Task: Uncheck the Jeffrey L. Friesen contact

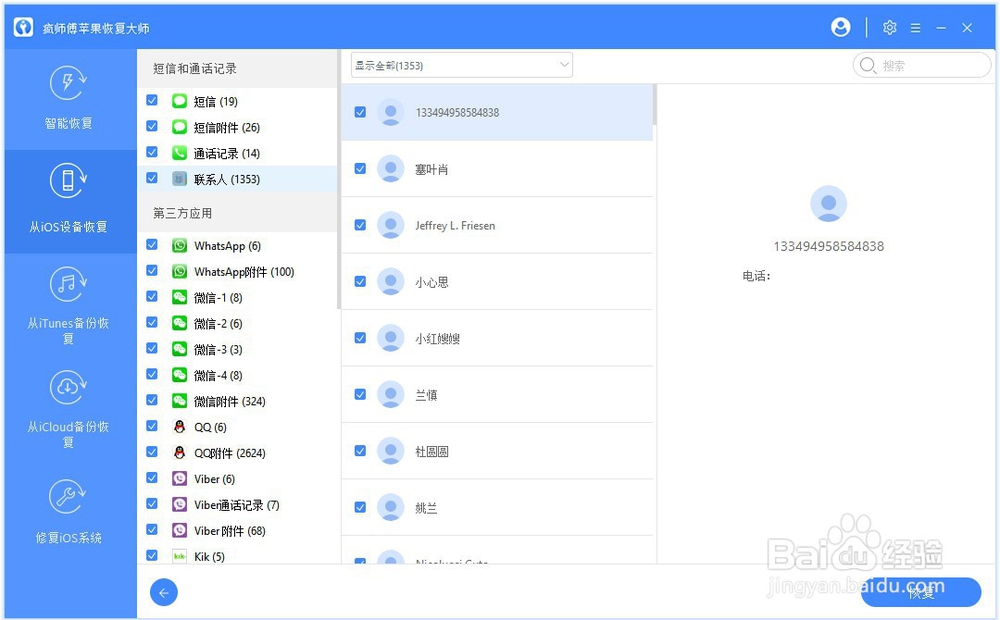Action: pyautogui.click(x=360, y=225)
